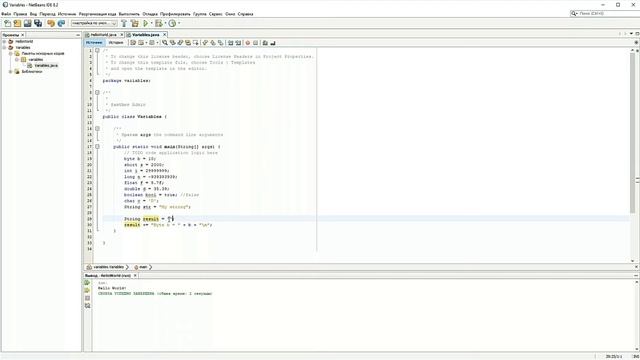Open the Вид menu

pos(33,14)
